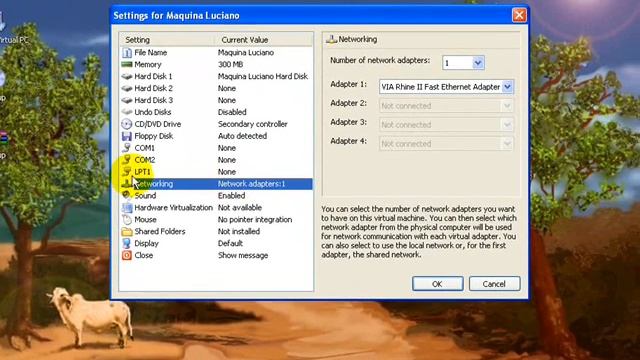Click the 'Maquina Luciano Hard Disk' value
640x360 pixels.
pyautogui.click(x=263, y=76)
